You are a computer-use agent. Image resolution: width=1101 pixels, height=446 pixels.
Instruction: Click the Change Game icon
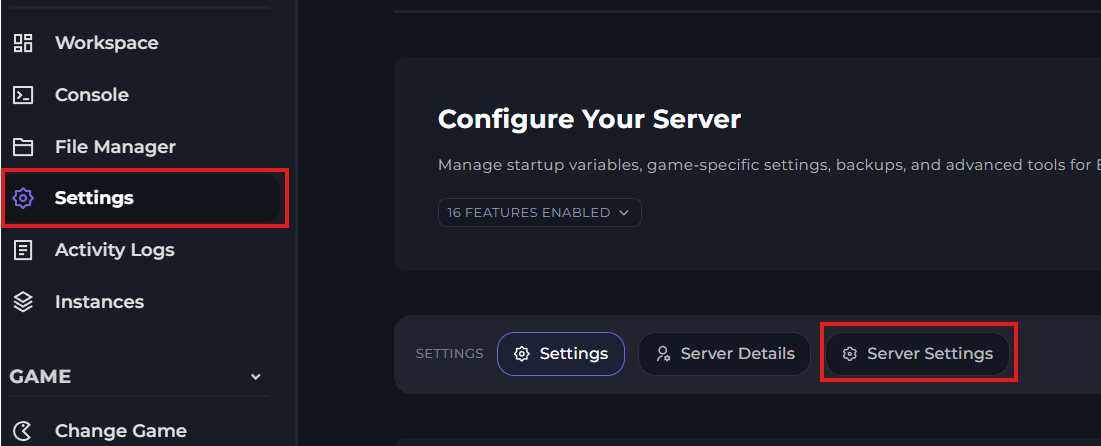23,432
